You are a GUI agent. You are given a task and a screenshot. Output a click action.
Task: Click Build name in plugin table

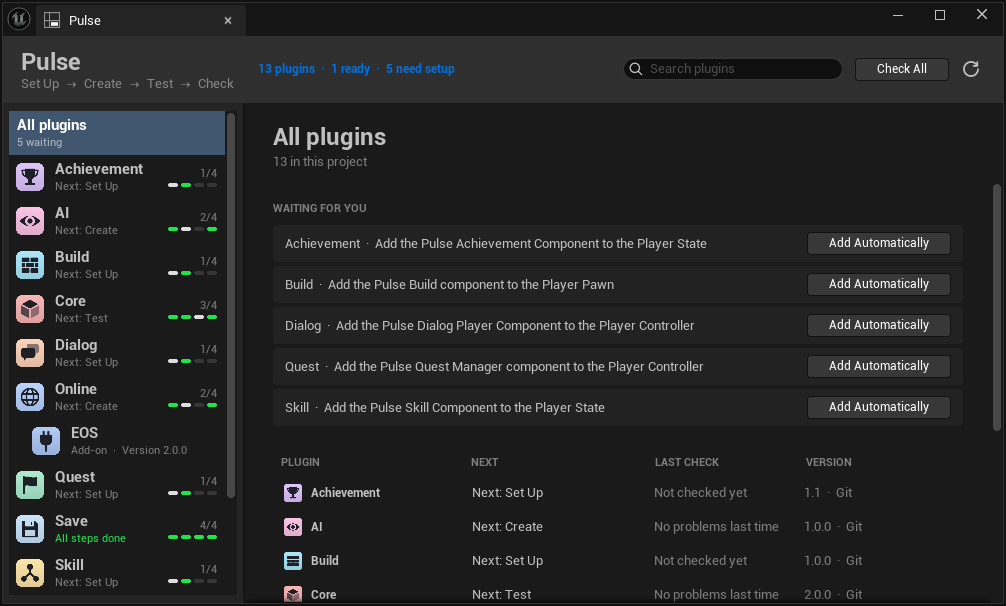[x=325, y=560]
